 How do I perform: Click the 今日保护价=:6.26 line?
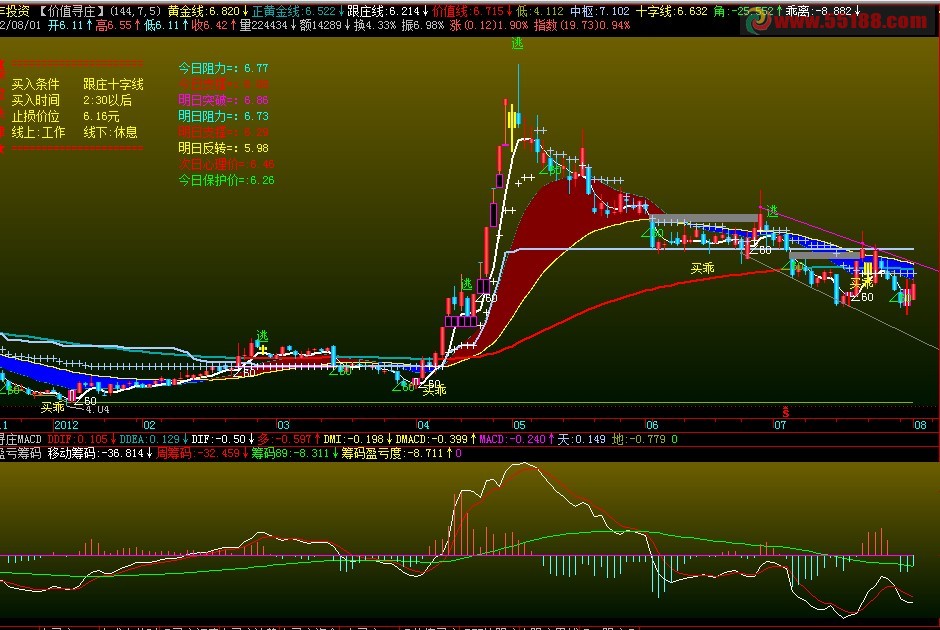[x=226, y=180]
